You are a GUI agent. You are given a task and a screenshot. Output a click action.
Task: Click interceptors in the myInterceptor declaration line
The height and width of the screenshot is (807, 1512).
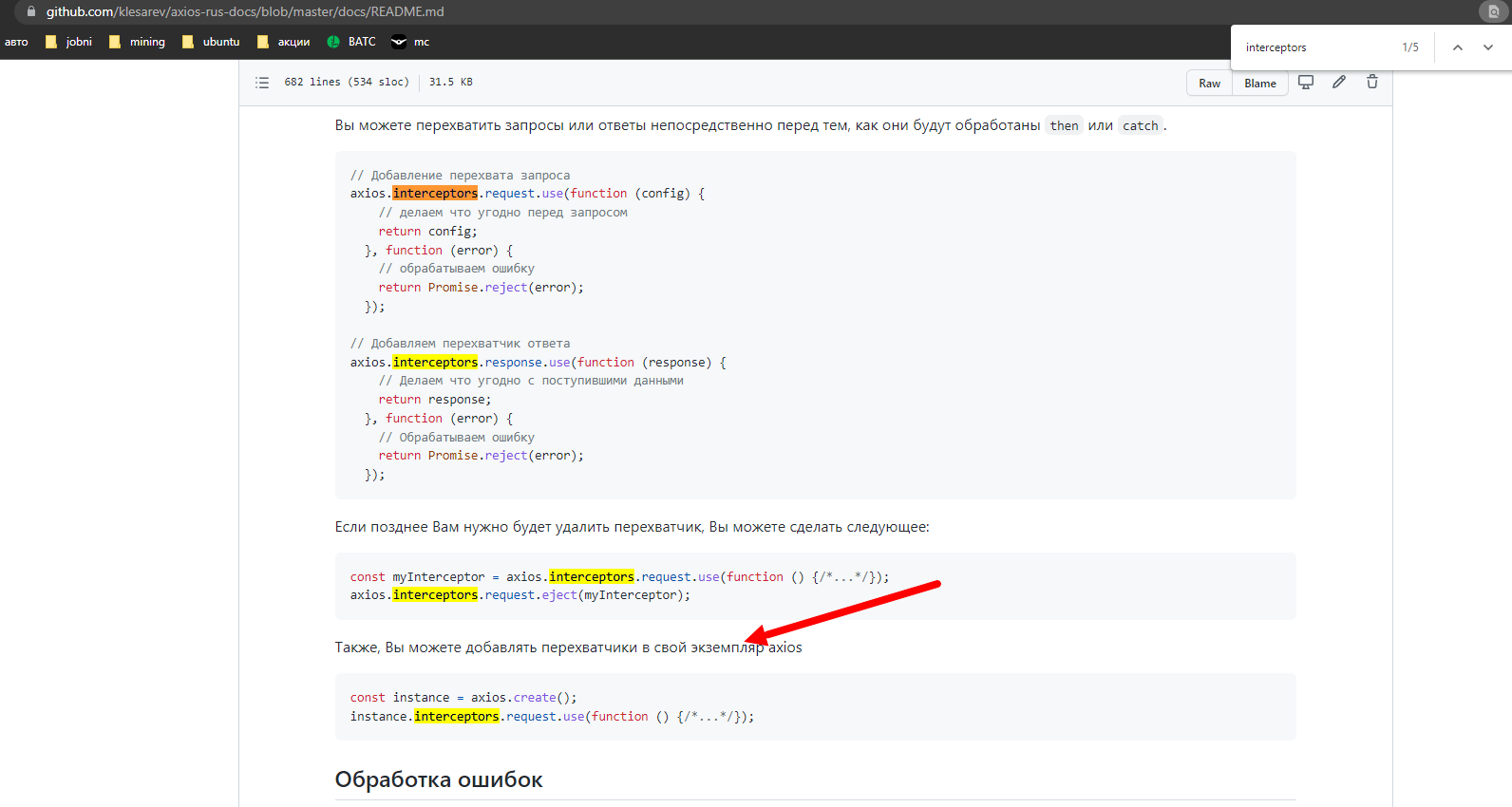tap(591, 577)
